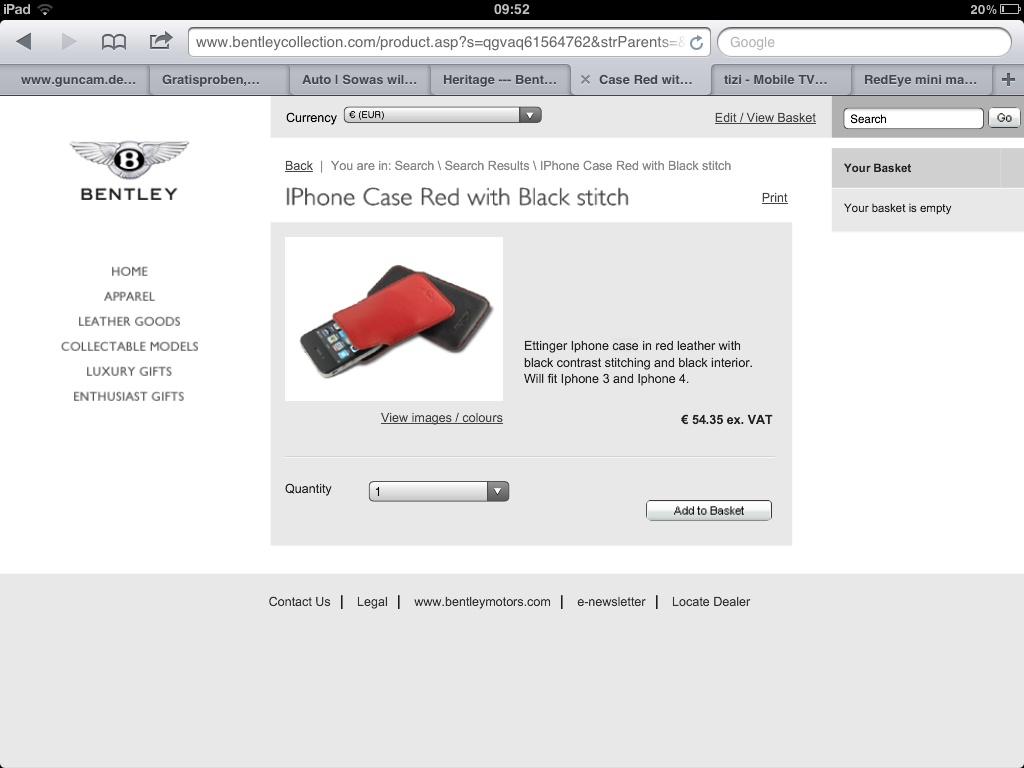Click the site Search input field
Viewport: 1024px width, 768px height.
point(913,119)
